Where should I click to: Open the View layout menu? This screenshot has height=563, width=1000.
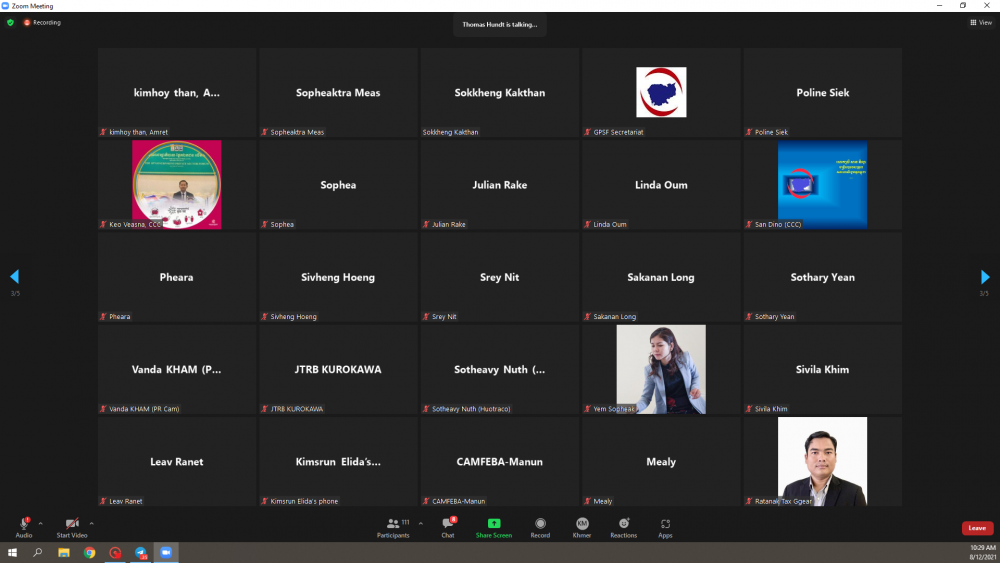point(980,22)
